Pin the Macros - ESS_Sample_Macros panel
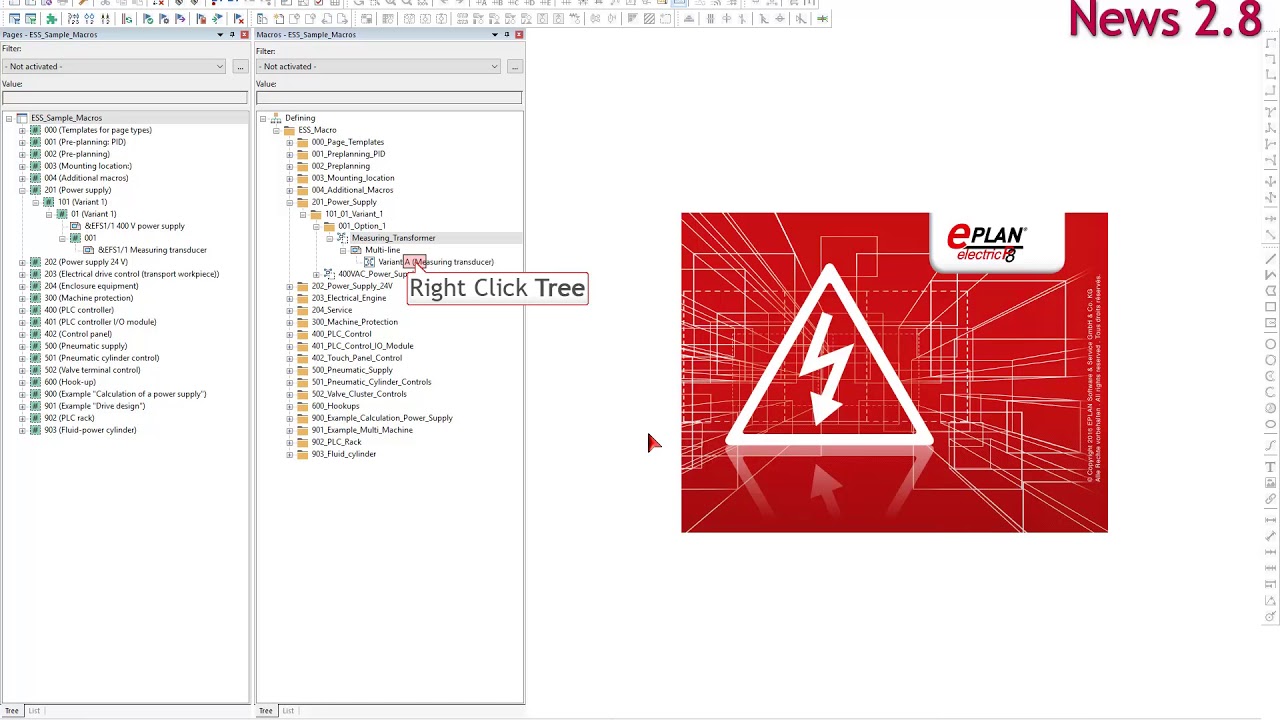 pyautogui.click(x=507, y=35)
